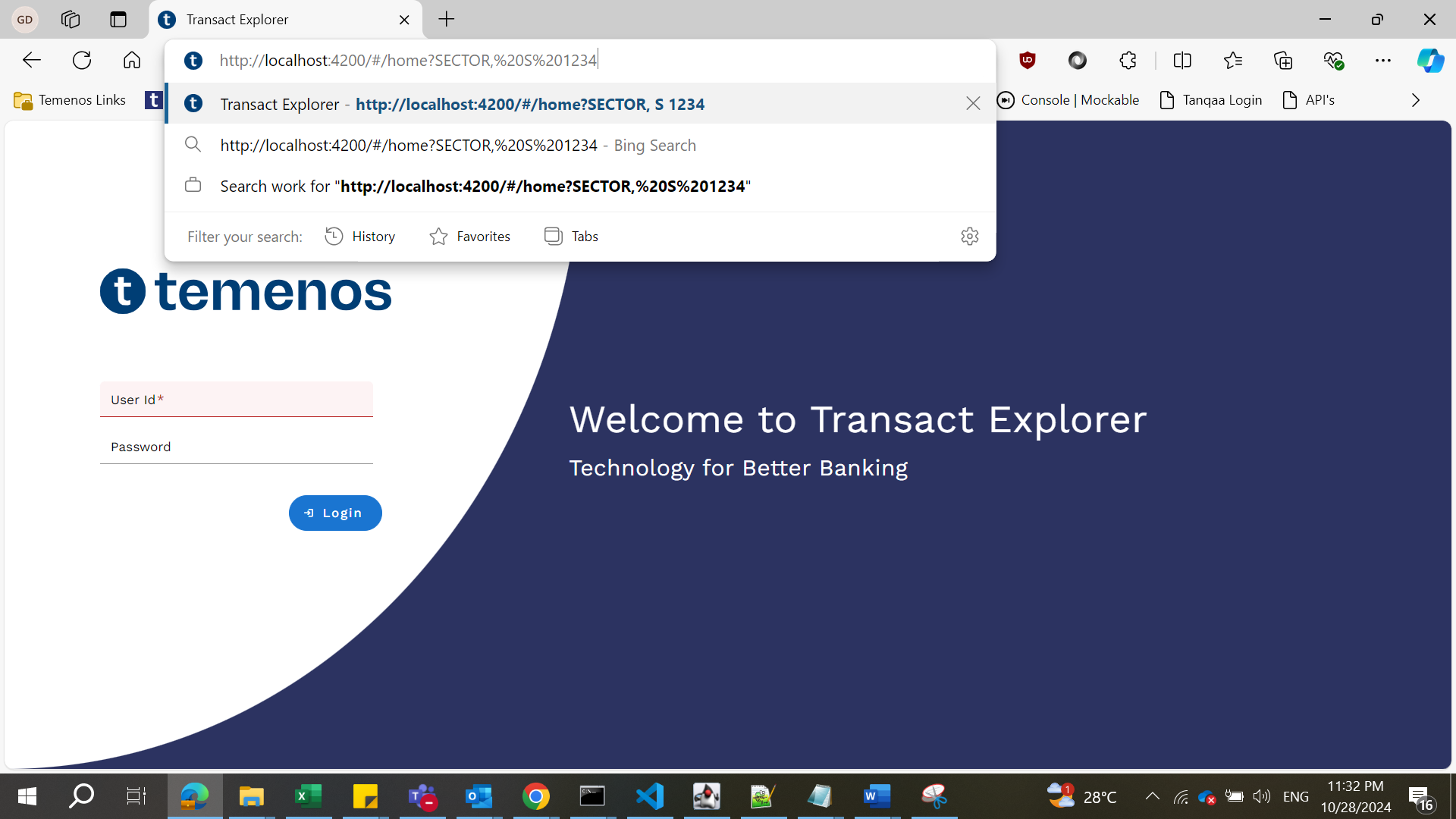Open the Collections icon
This screenshot has height=819, width=1456.
pyautogui.click(x=1283, y=61)
